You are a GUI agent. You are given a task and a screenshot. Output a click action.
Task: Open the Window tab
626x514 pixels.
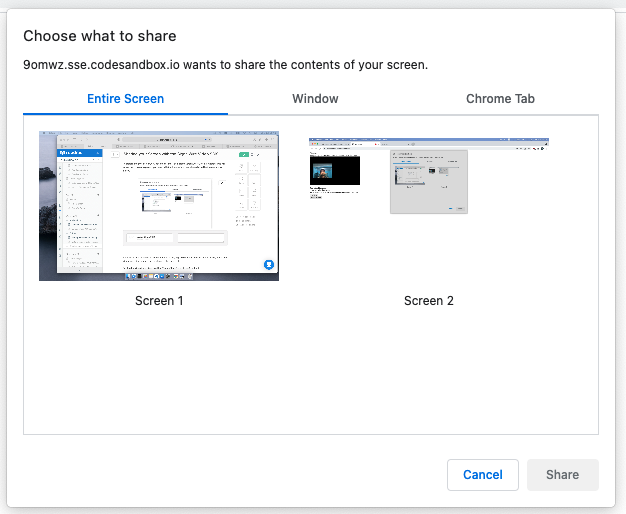pyautogui.click(x=315, y=99)
